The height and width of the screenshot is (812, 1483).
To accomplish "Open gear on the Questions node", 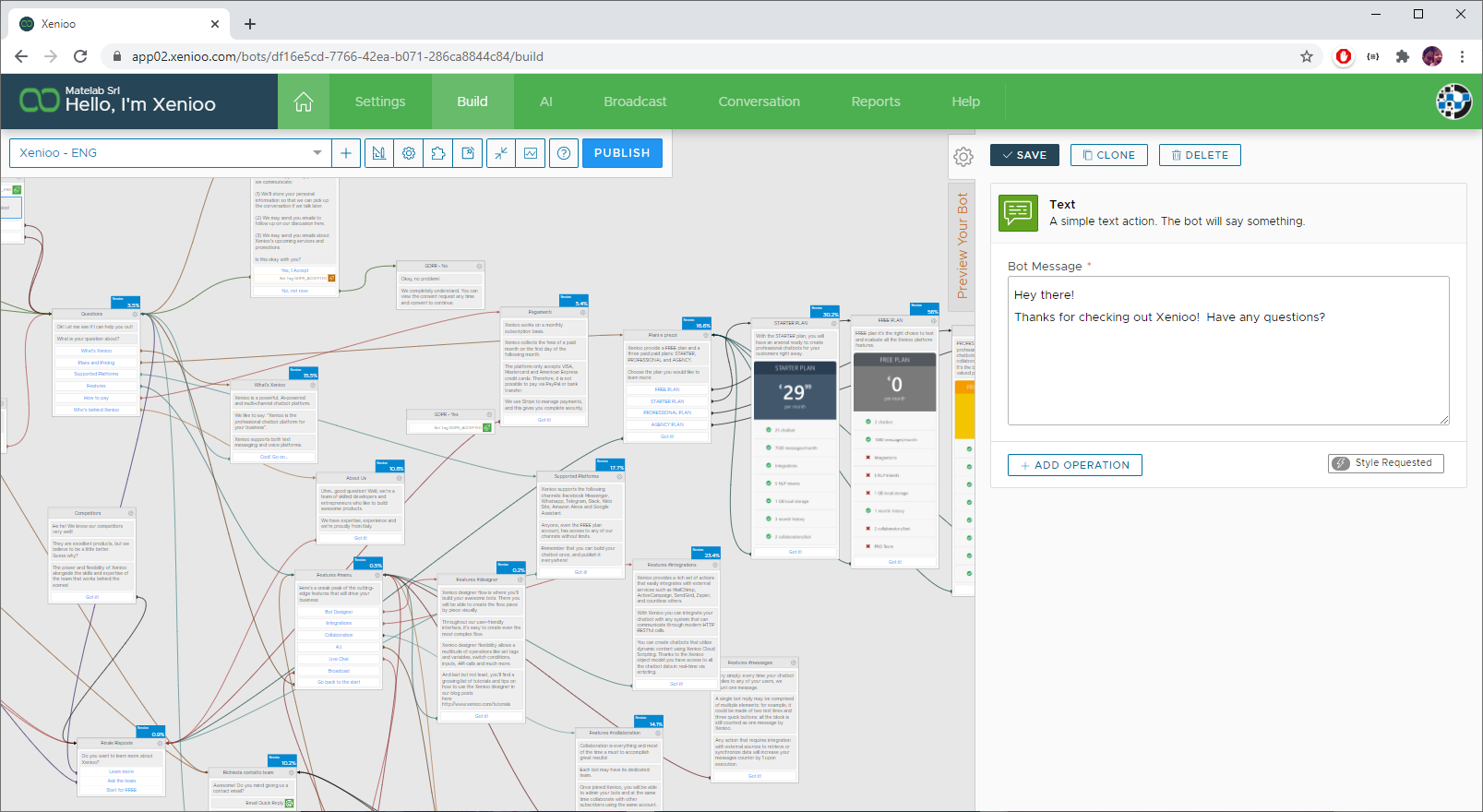I will pos(134,314).
